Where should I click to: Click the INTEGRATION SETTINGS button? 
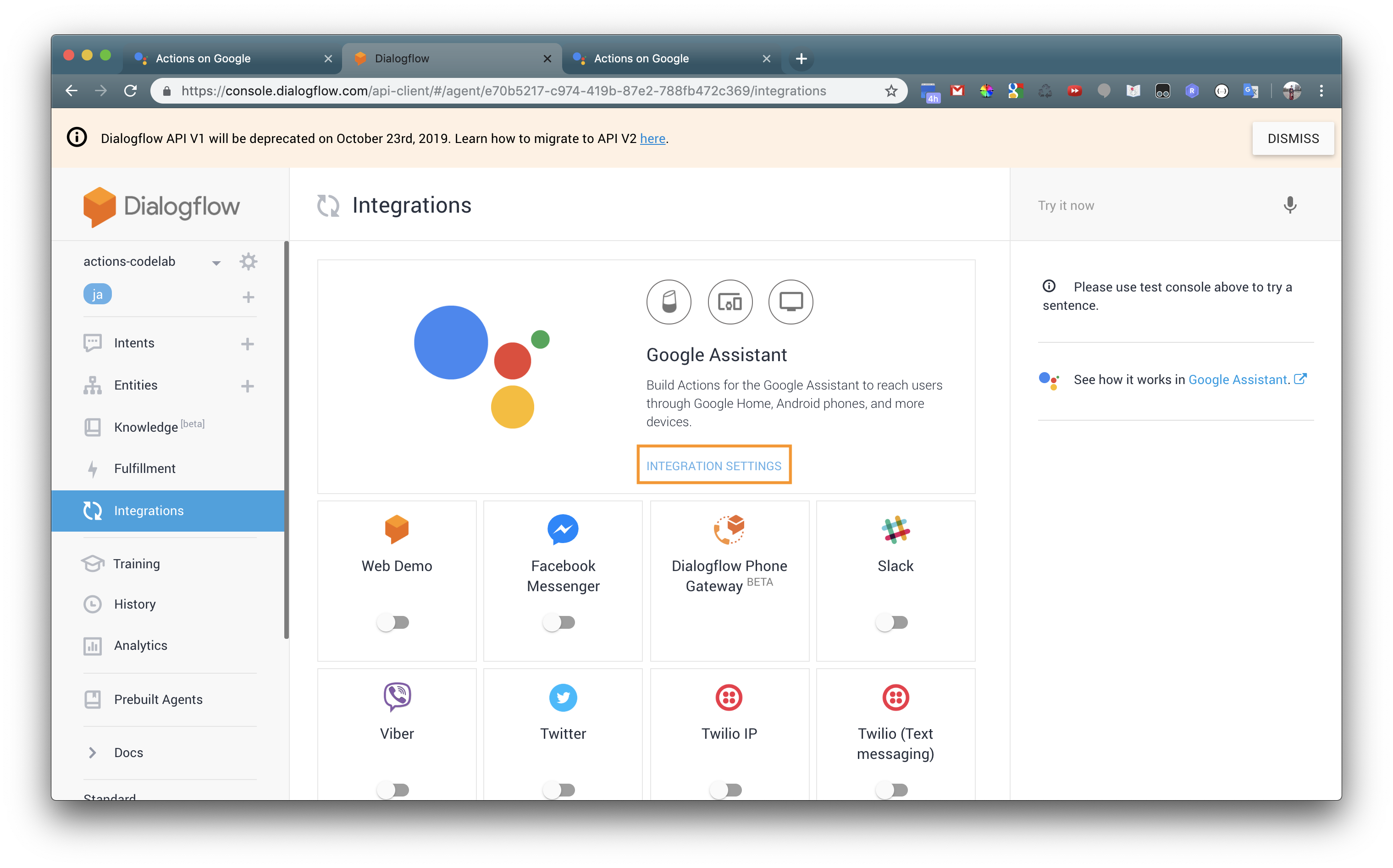[x=714, y=466]
